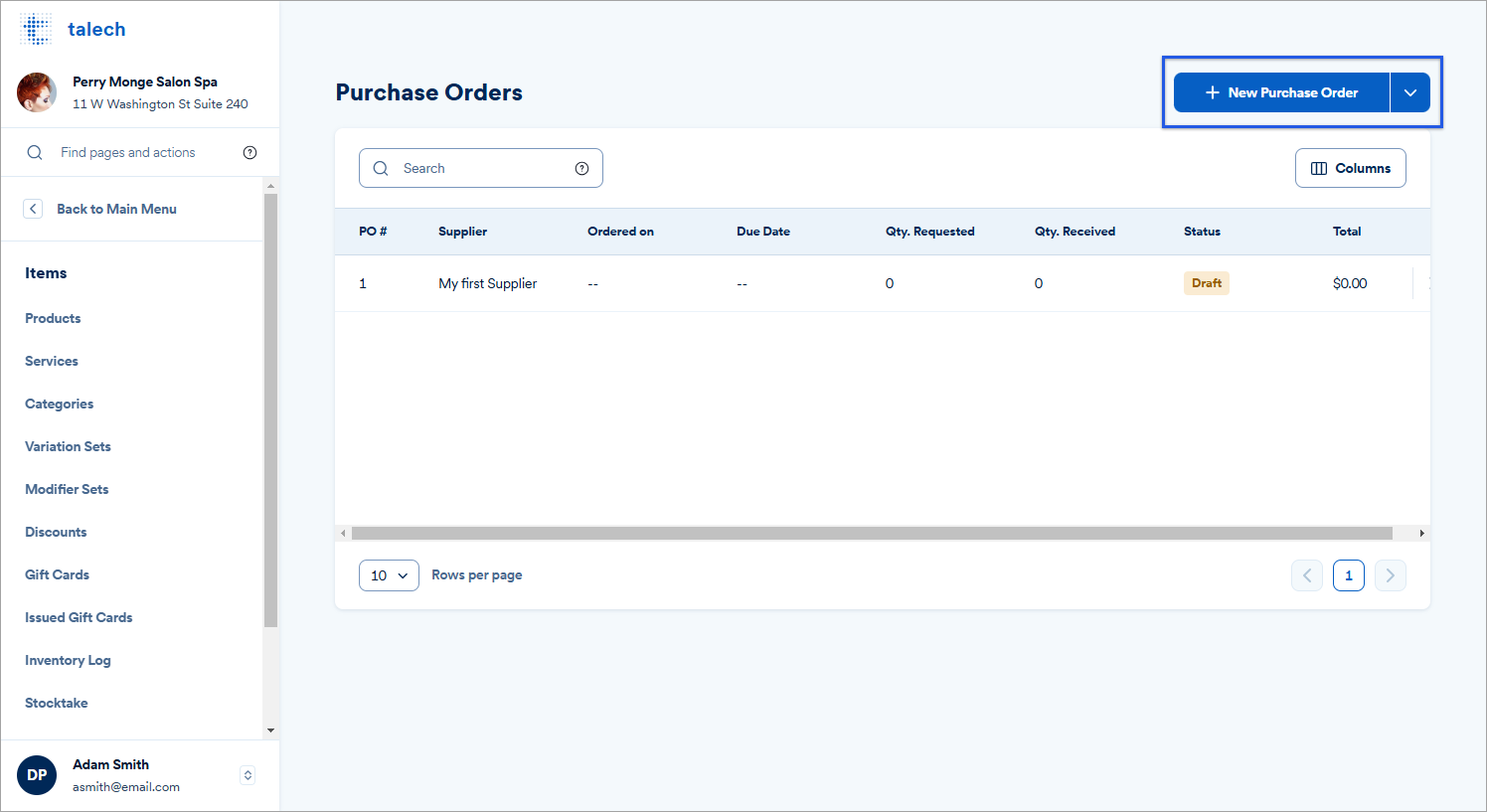Open the rows per page selector showing 10
Viewport: 1487px width, 812px height.
[389, 574]
